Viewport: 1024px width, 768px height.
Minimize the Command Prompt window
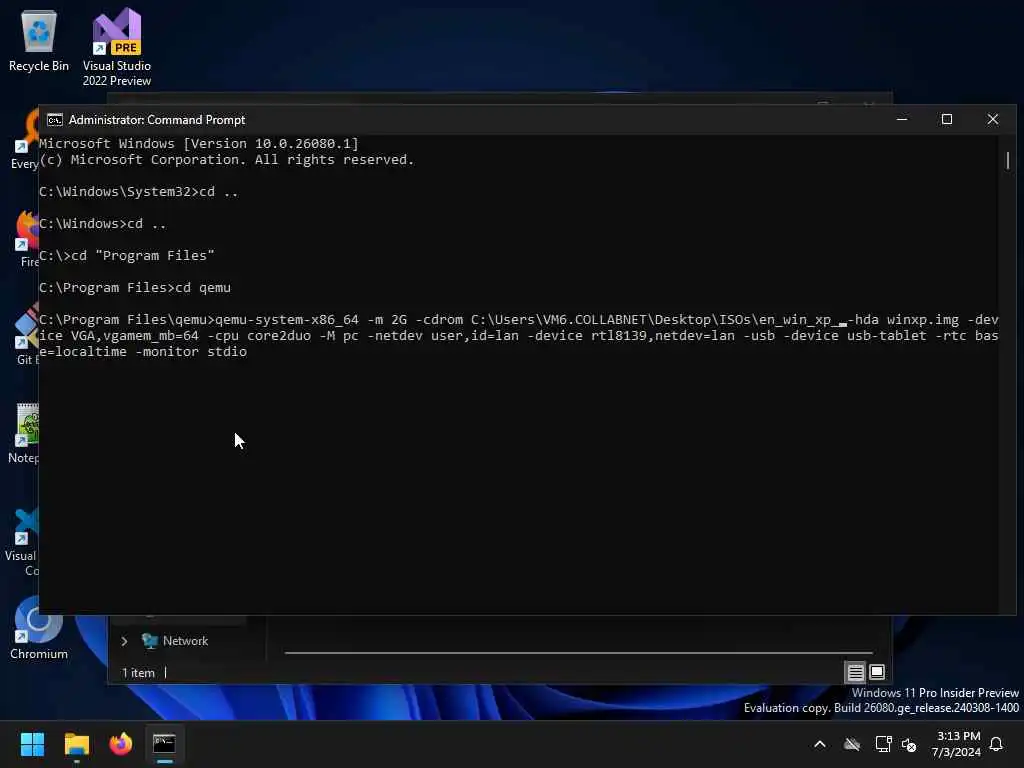902,120
